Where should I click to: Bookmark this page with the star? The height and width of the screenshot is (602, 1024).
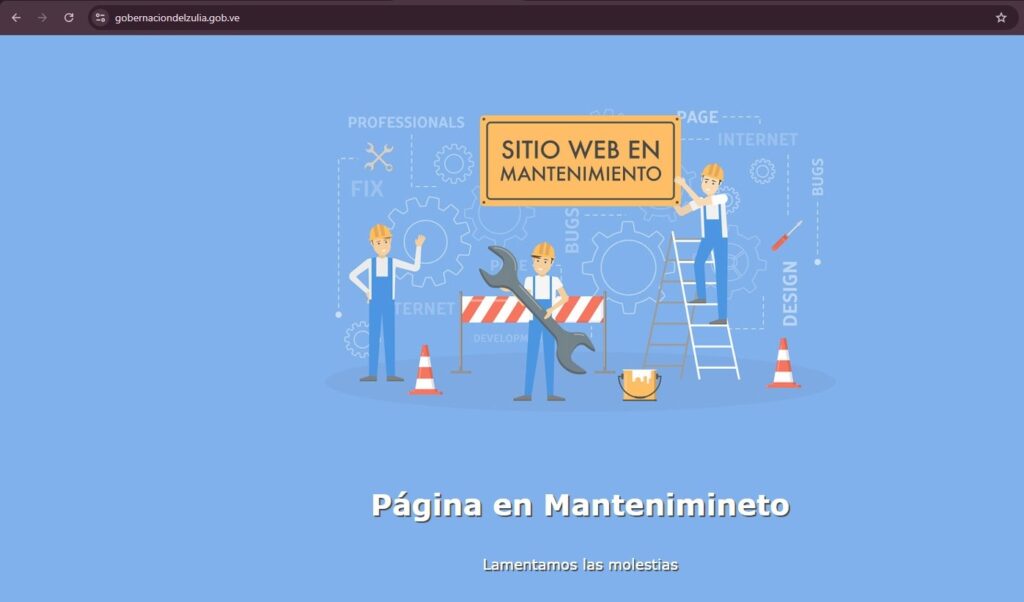[x=1000, y=17]
